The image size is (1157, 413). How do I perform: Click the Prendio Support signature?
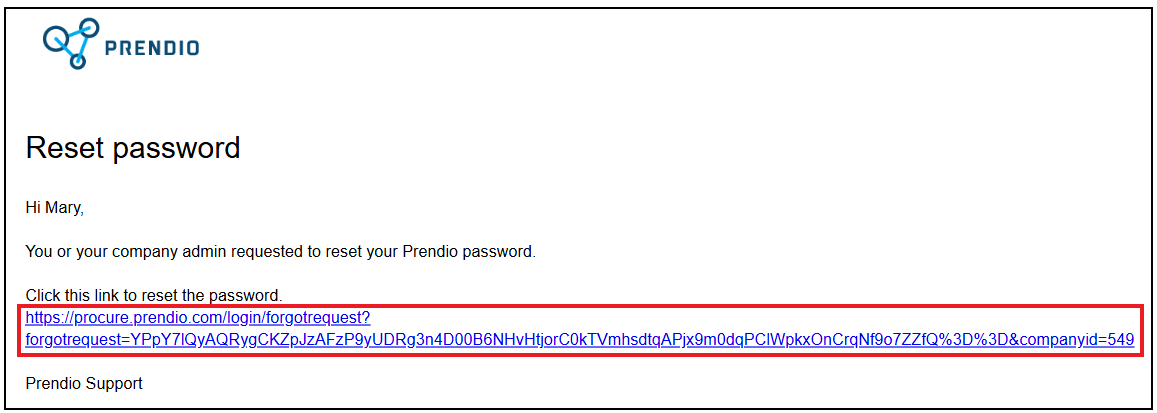point(83,384)
